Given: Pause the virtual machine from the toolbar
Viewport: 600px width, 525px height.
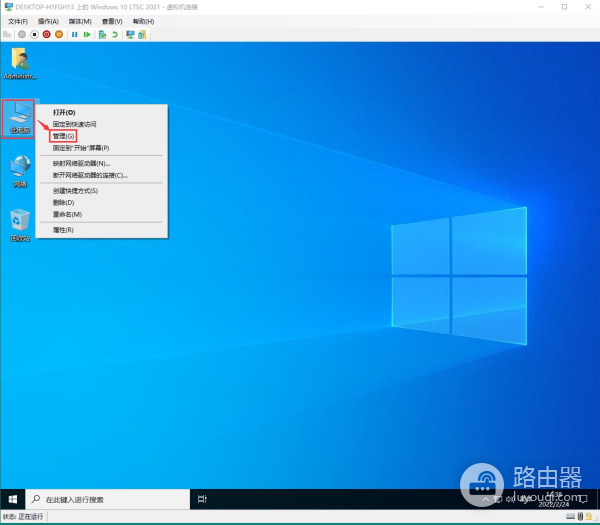Looking at the screenshot, I should pyautogui.click(x=74, y=34).
